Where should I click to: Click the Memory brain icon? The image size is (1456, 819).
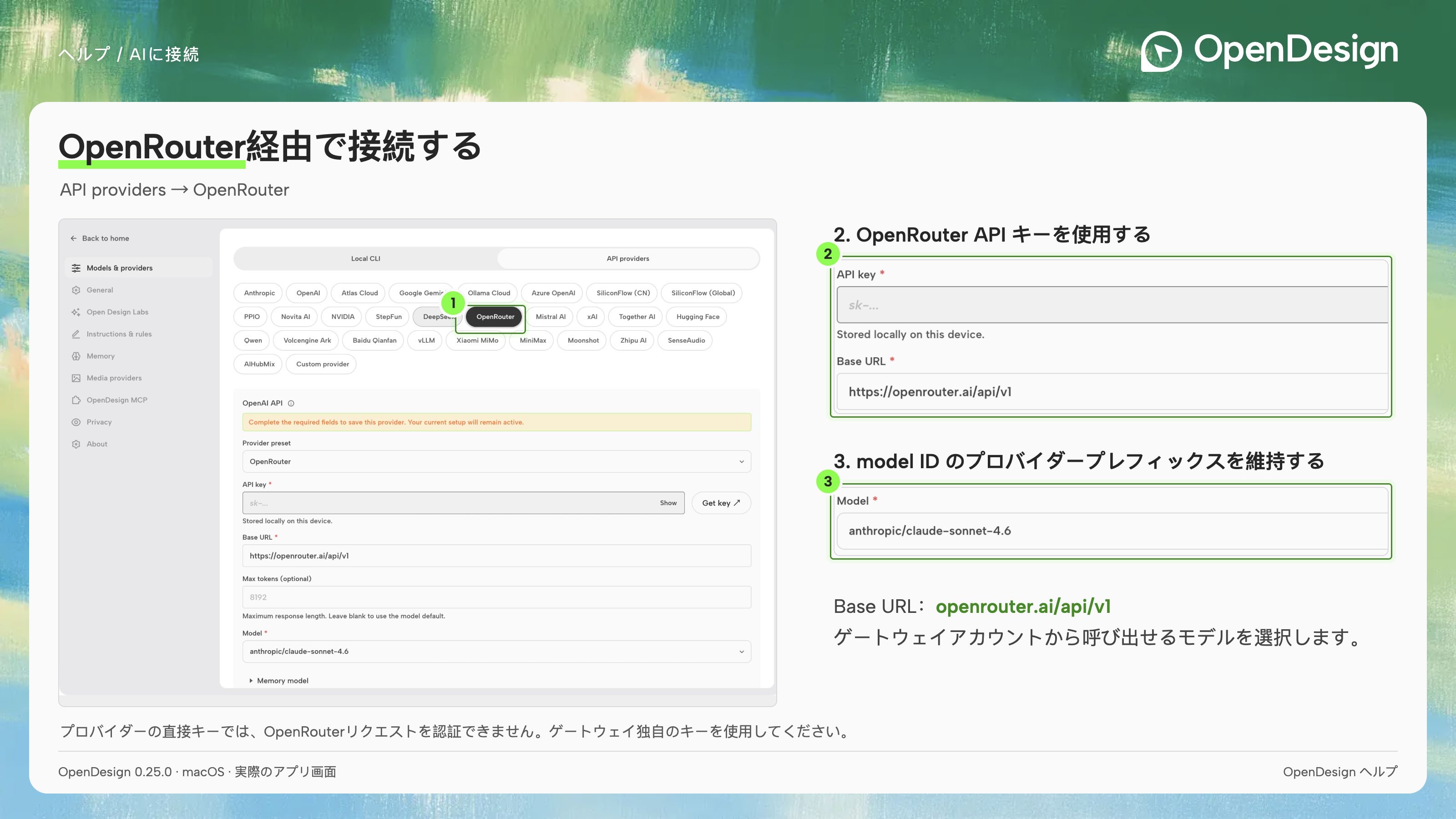click(76, 356)
